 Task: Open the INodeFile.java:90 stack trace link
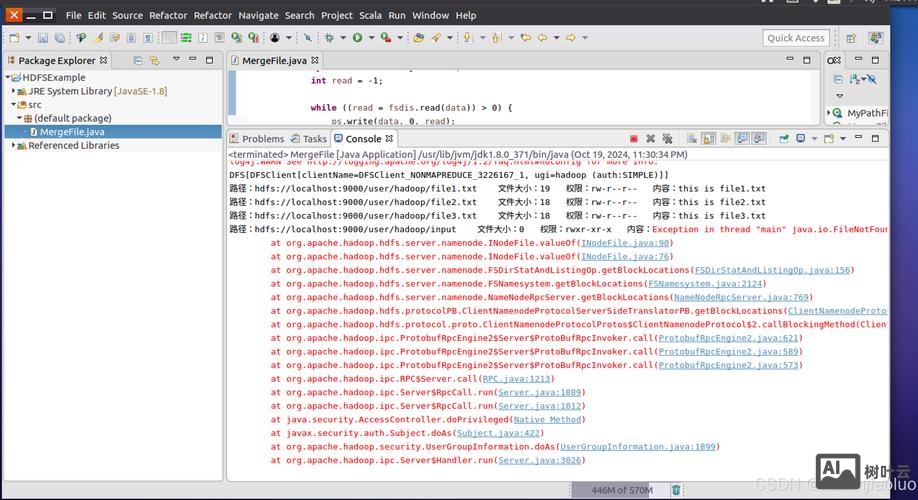[625, 243]
